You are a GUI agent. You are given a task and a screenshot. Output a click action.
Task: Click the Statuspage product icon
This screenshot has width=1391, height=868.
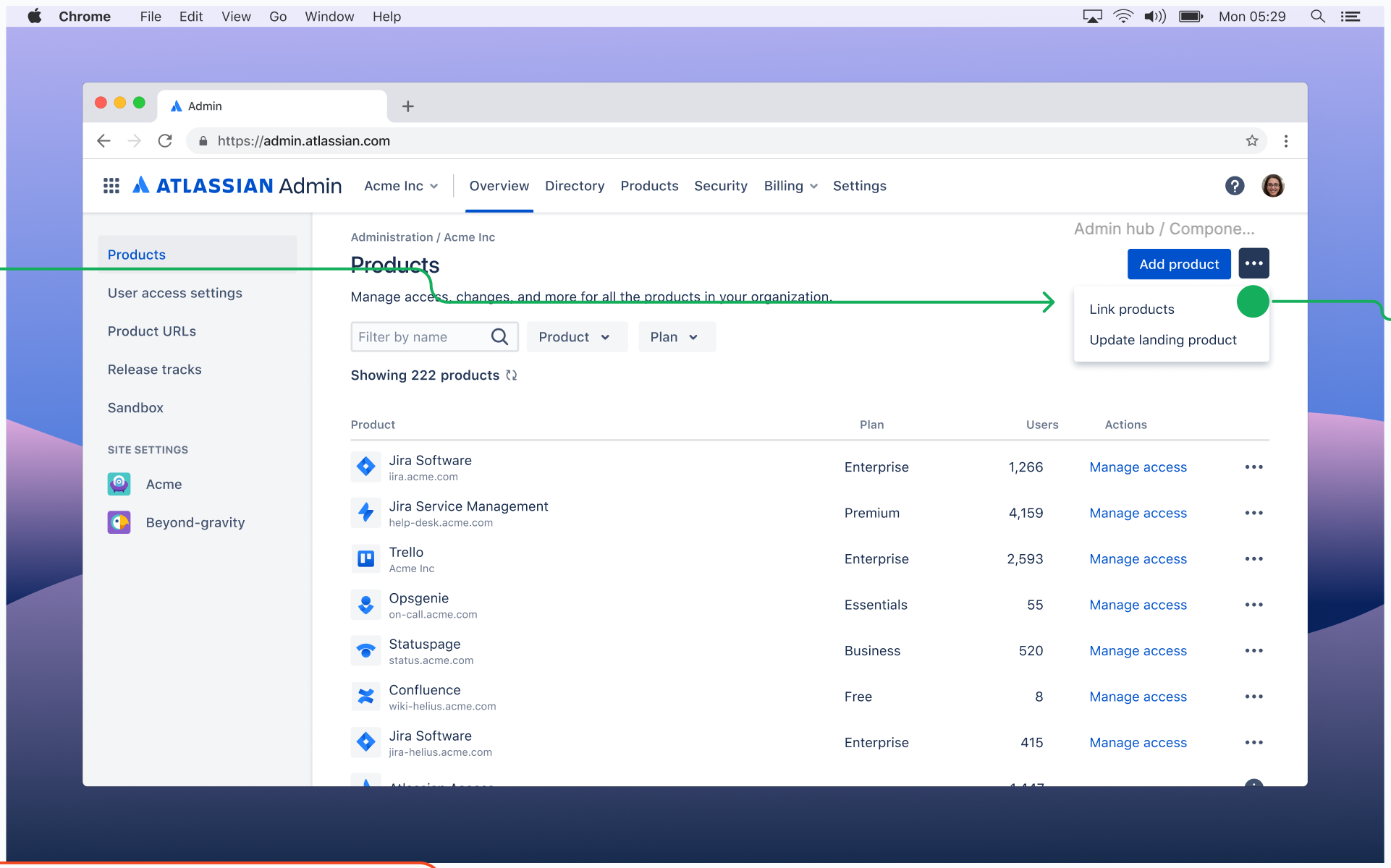(x=366, y=650)
